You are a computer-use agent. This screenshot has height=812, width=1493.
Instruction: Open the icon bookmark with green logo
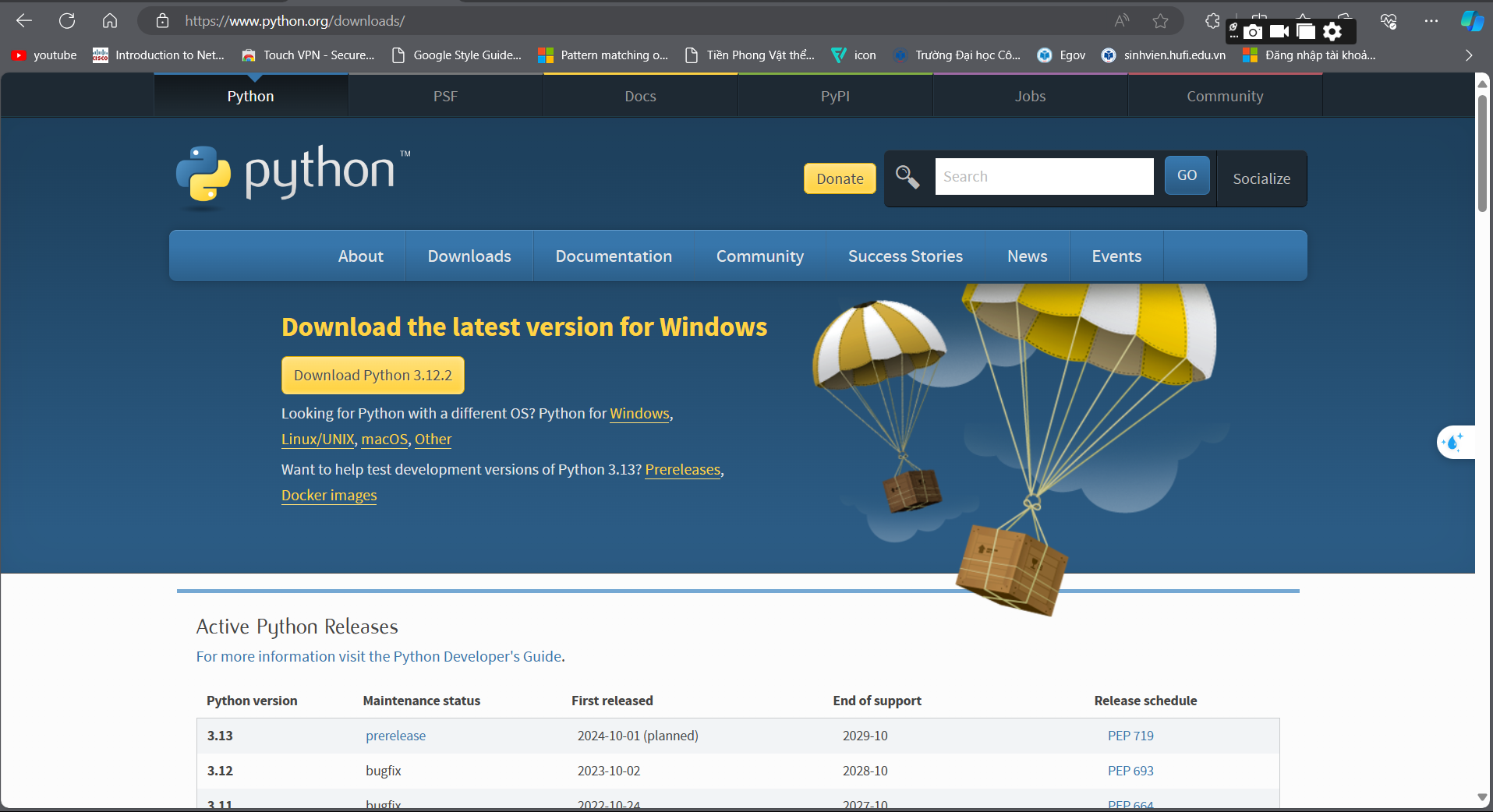click(854, 55)
